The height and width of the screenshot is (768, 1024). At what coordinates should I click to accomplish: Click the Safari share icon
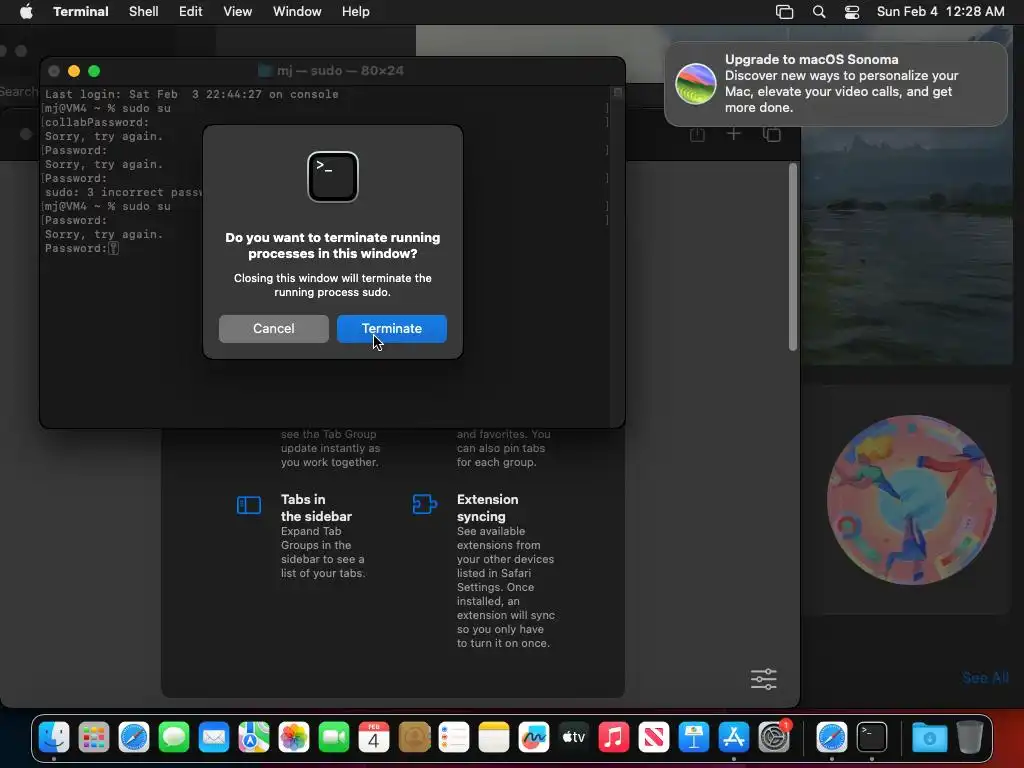[697, 135]
